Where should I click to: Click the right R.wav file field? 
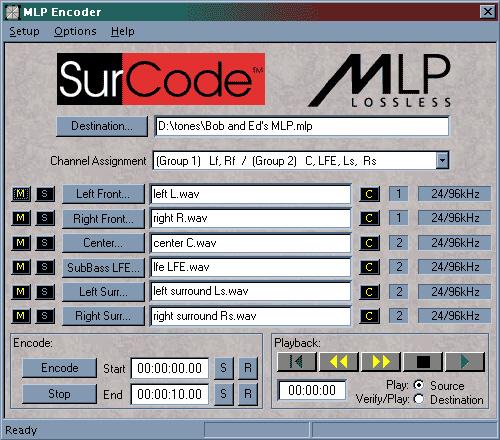tap(250, 218)
